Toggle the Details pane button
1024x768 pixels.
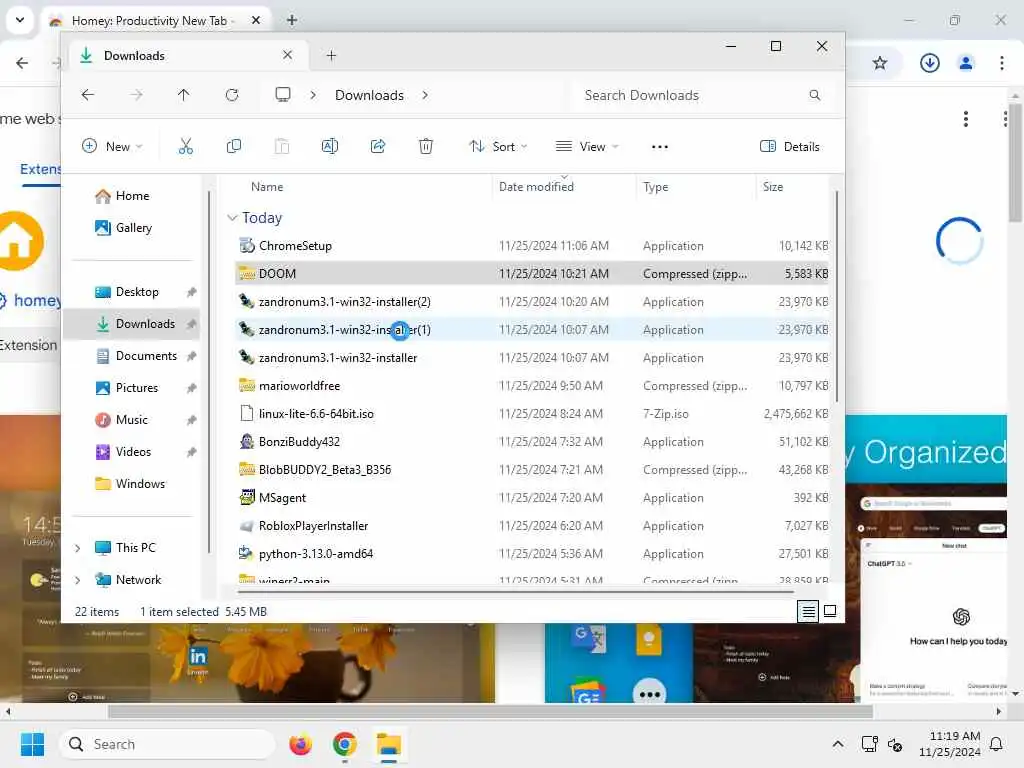(x=790, y=146)
